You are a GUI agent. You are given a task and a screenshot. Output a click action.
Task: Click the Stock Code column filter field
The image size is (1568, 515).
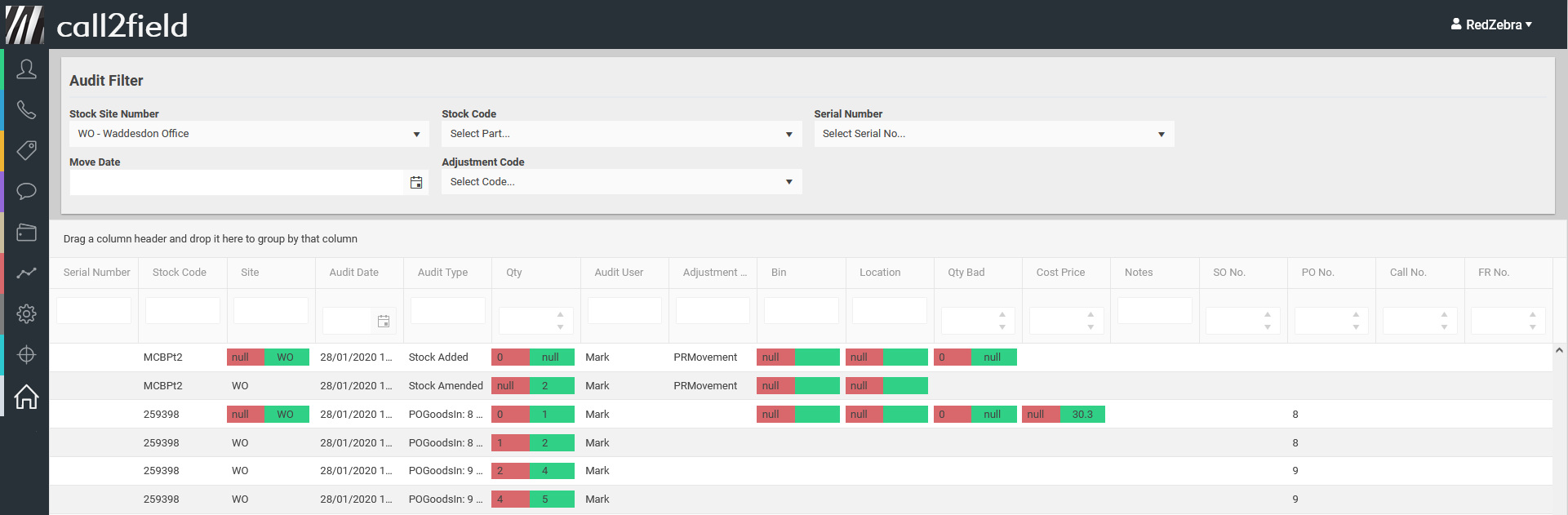(182, 311)
